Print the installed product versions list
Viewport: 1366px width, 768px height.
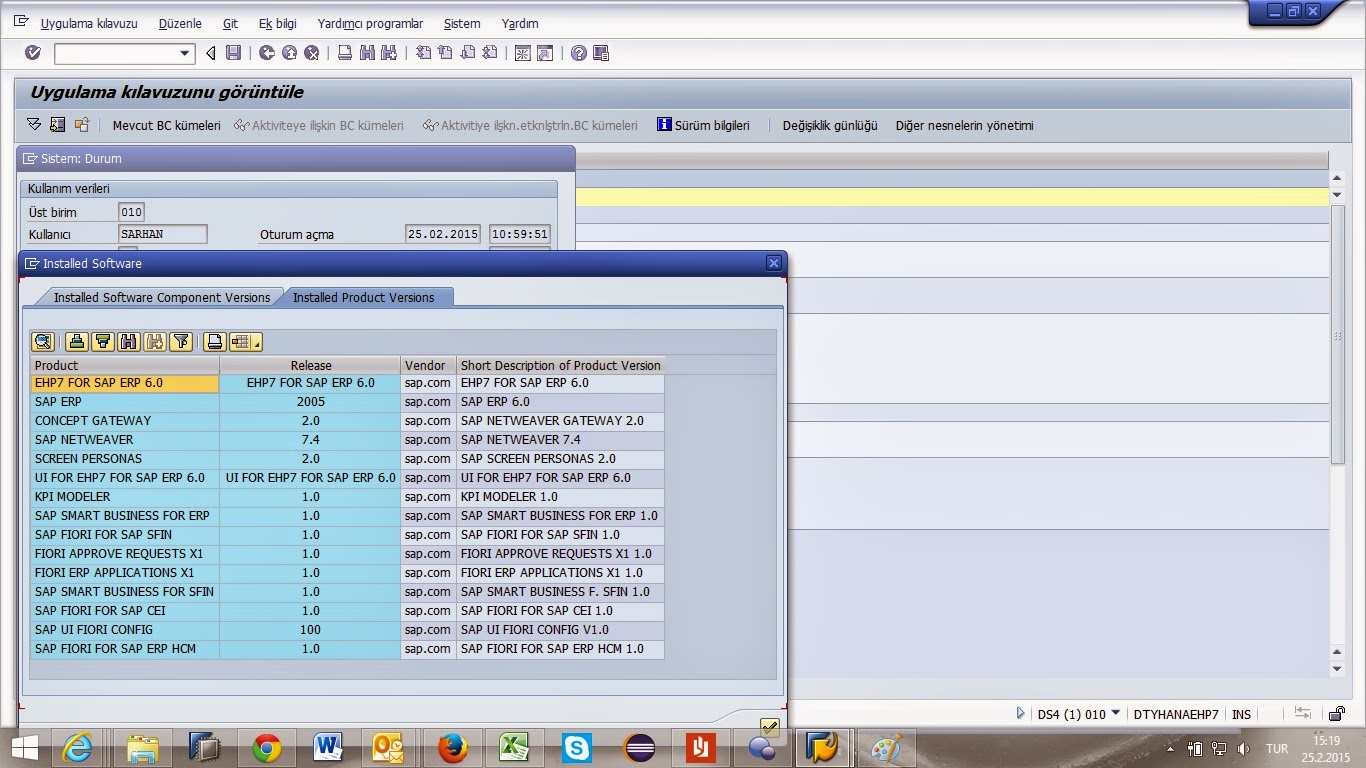pyautogui.click(x=213, y=342)
